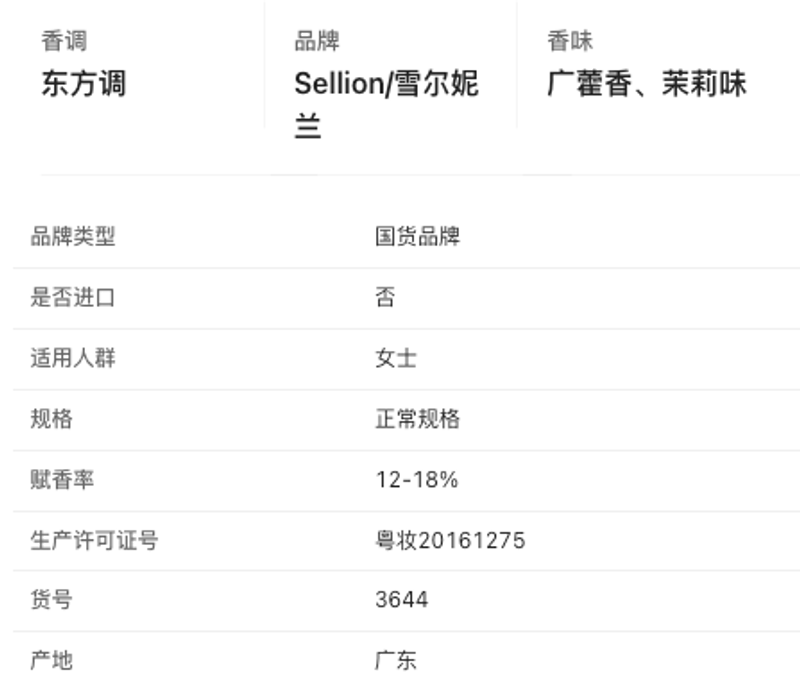Select the 广藿香、茉莉味 scent text
The width and height of the screenshot is (800, 691).
(x=646, y=83)
